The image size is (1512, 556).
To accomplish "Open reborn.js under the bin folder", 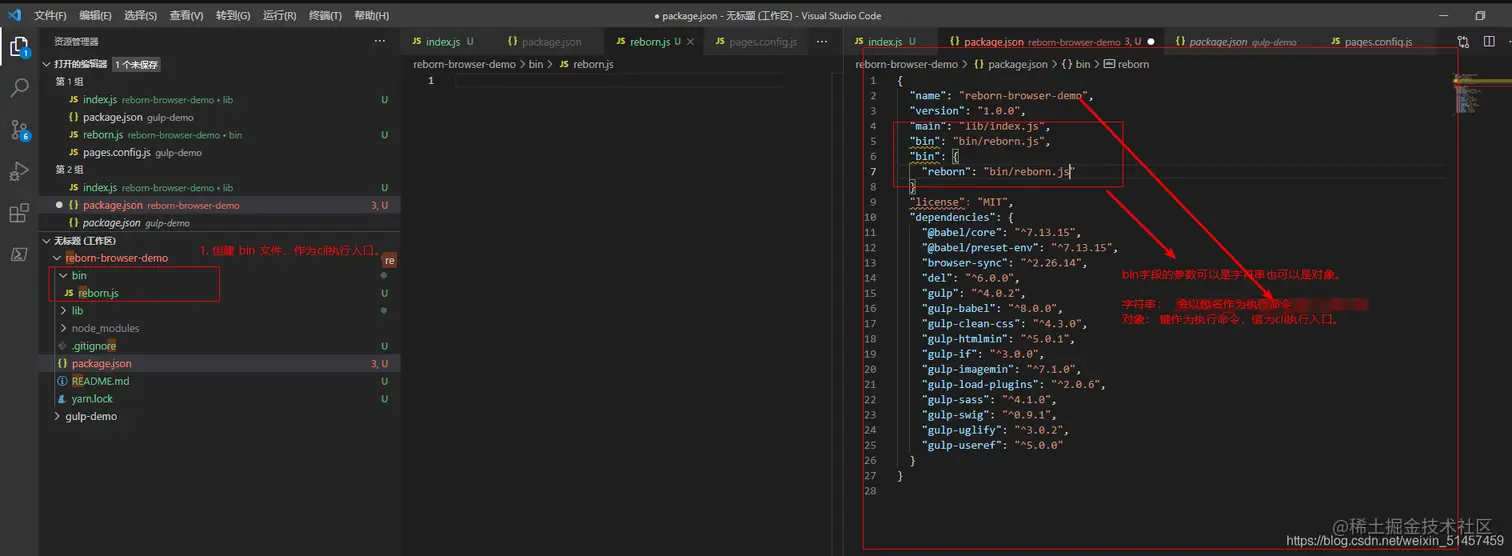I will [98, 293].
